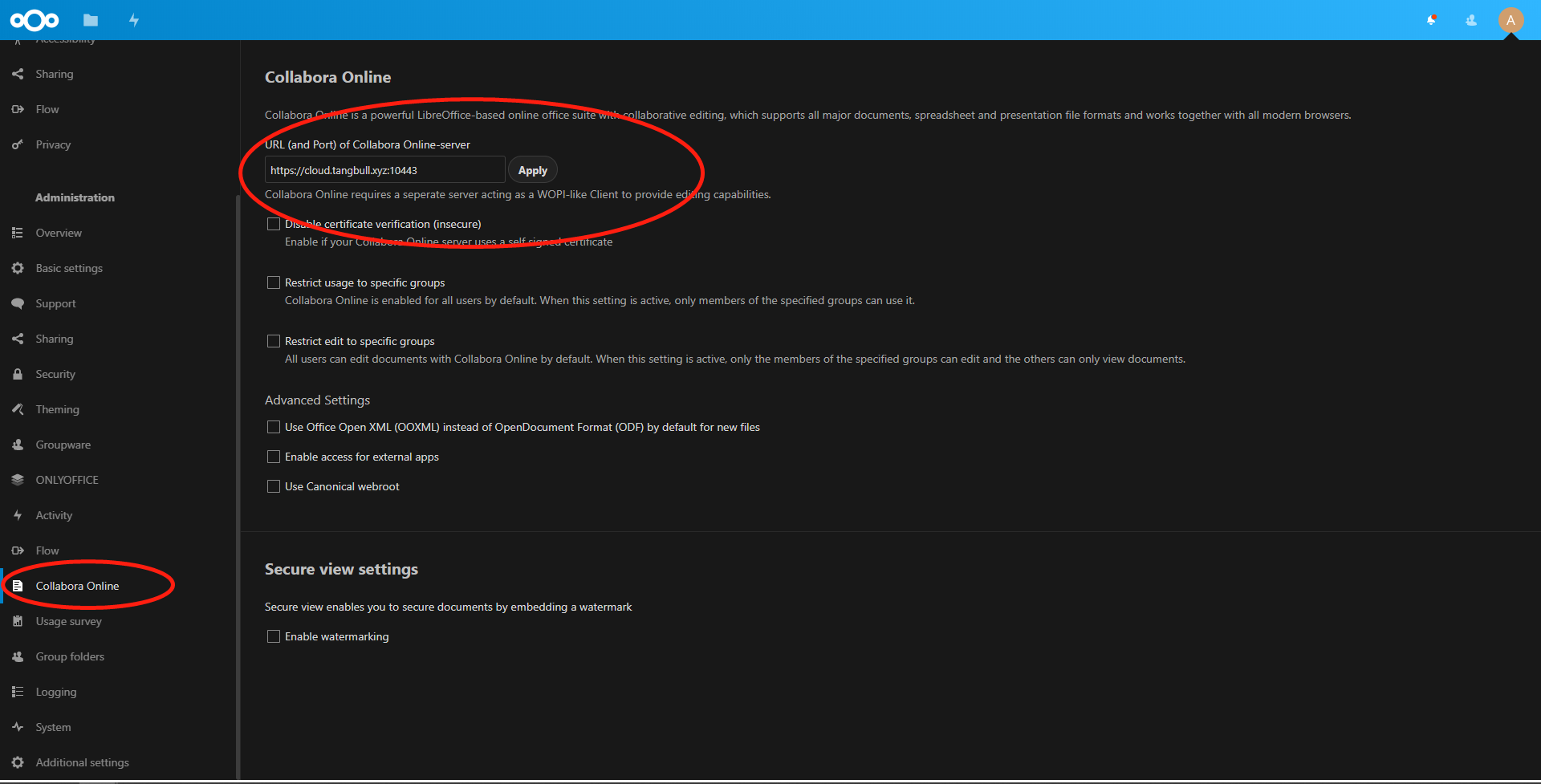Image resolution: width=1541 pixels, height=784 pixels.
Task: Click the personal Flow icon
Action: 18,109
